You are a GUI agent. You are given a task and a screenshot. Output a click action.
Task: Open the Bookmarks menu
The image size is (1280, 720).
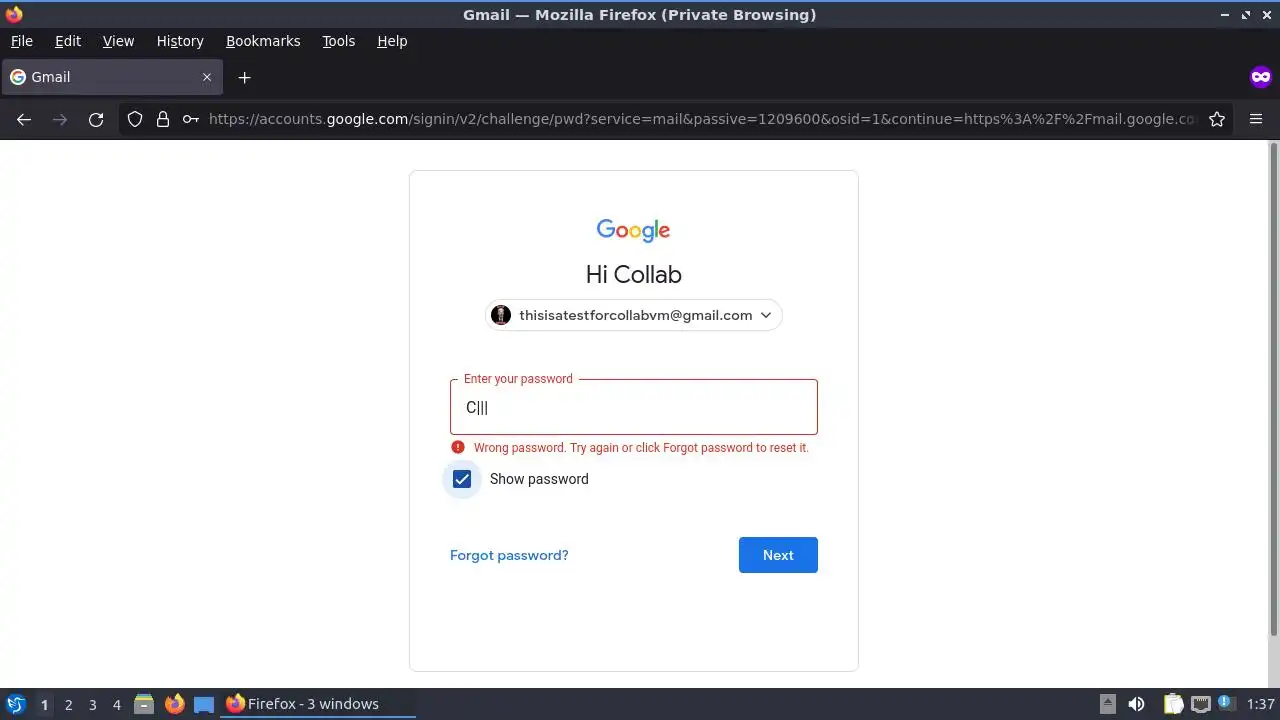coord(263,41)
